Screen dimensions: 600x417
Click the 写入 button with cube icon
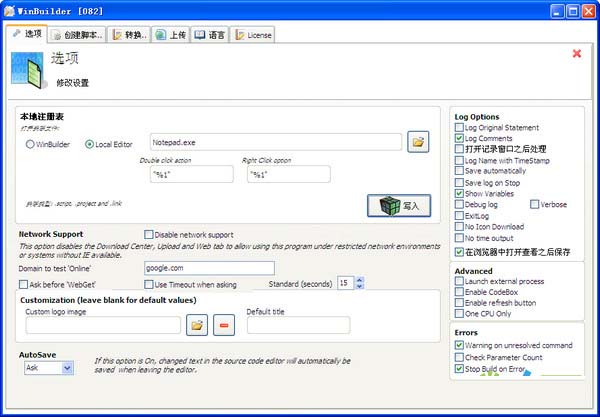click(x=399, y=206)
